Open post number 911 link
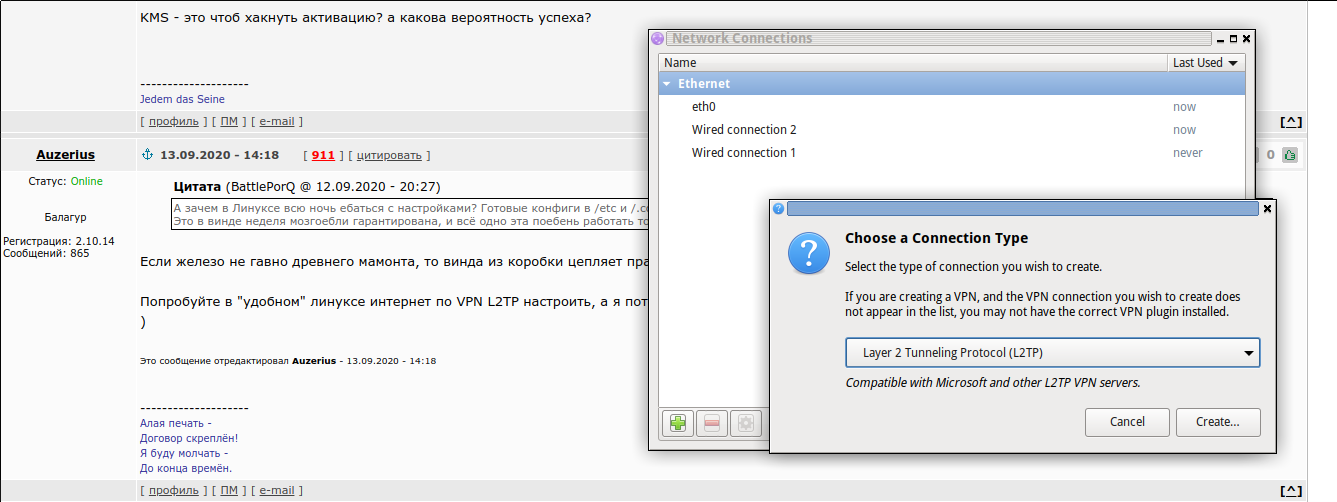 pos(323,155)
